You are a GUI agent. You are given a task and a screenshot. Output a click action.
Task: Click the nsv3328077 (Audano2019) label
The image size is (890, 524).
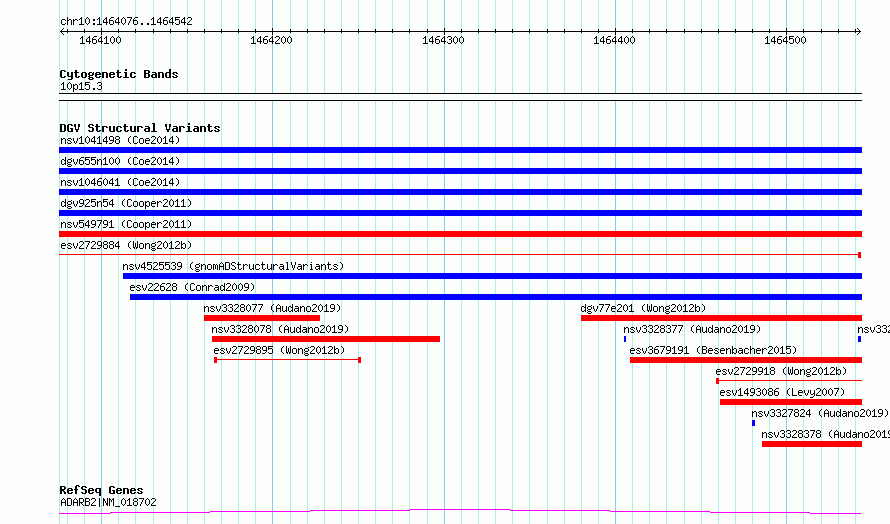coord(272,308)
